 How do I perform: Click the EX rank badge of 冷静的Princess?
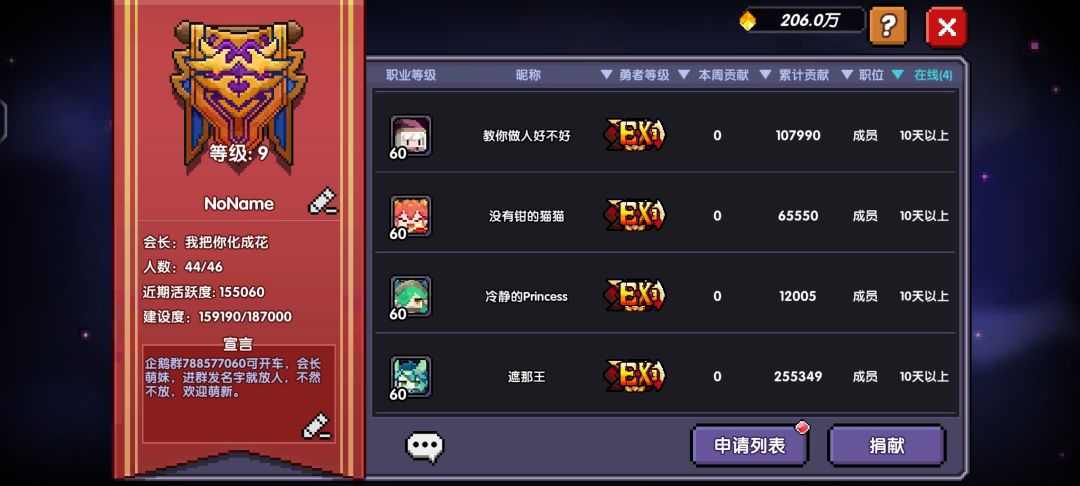634,296
